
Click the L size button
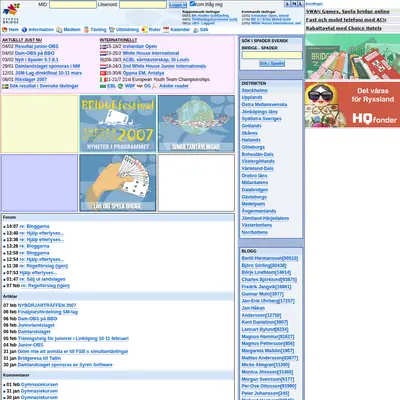(300, 4)
